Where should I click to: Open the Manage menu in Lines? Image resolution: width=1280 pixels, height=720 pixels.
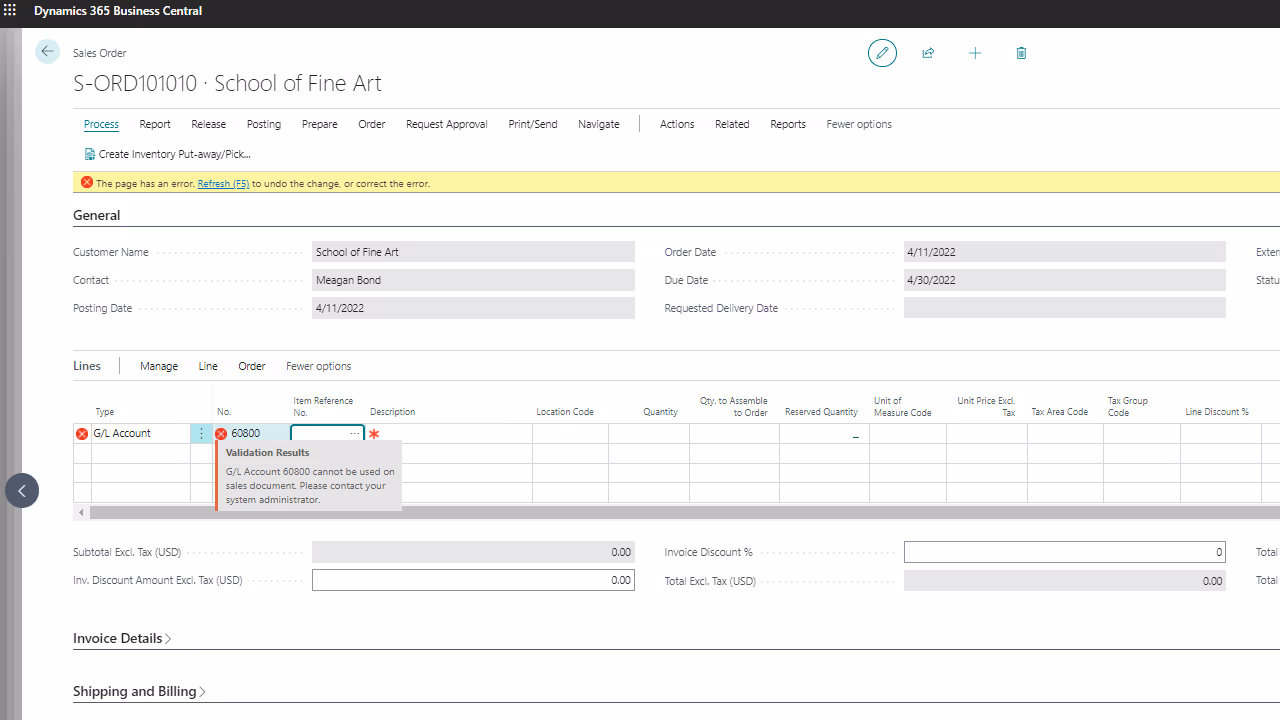coord(159,366)
